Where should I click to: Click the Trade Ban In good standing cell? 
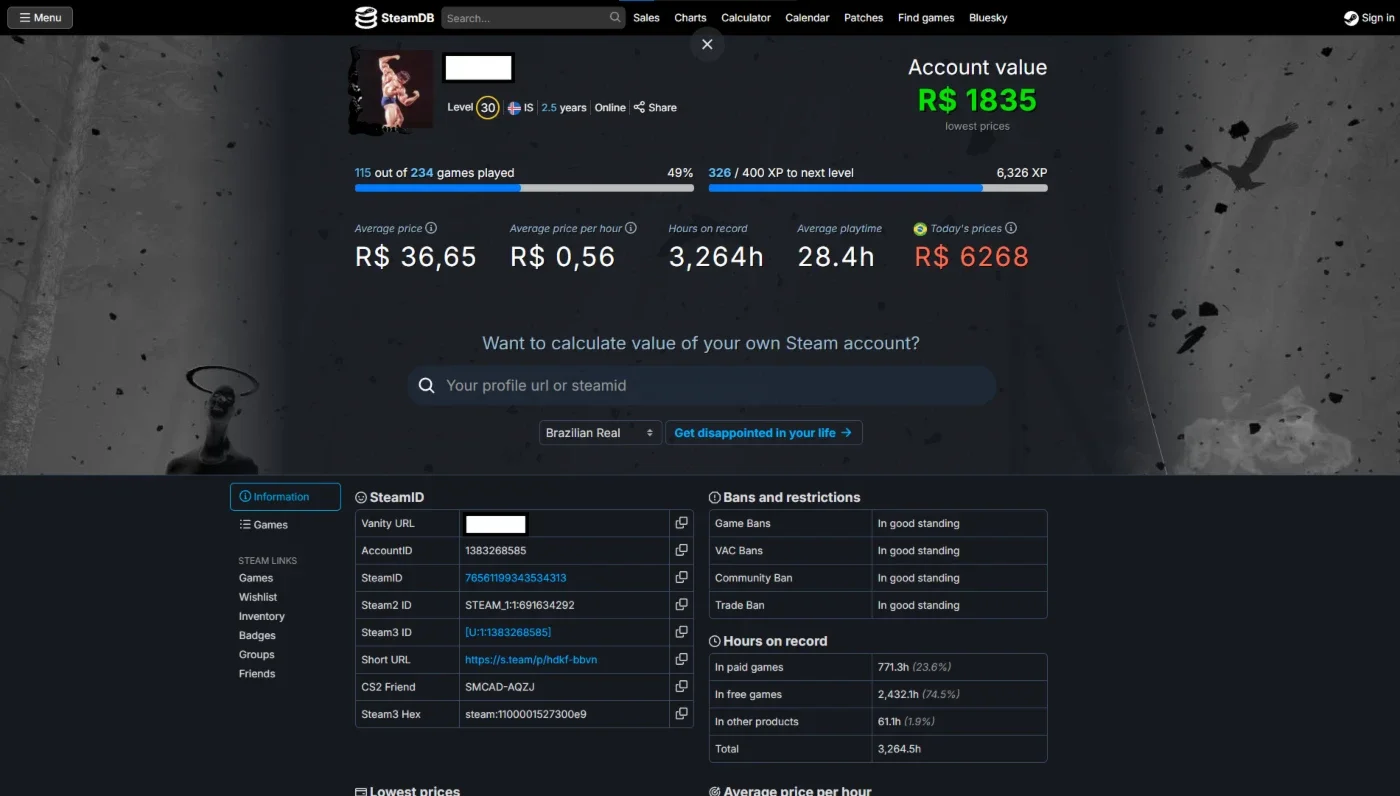960,605
